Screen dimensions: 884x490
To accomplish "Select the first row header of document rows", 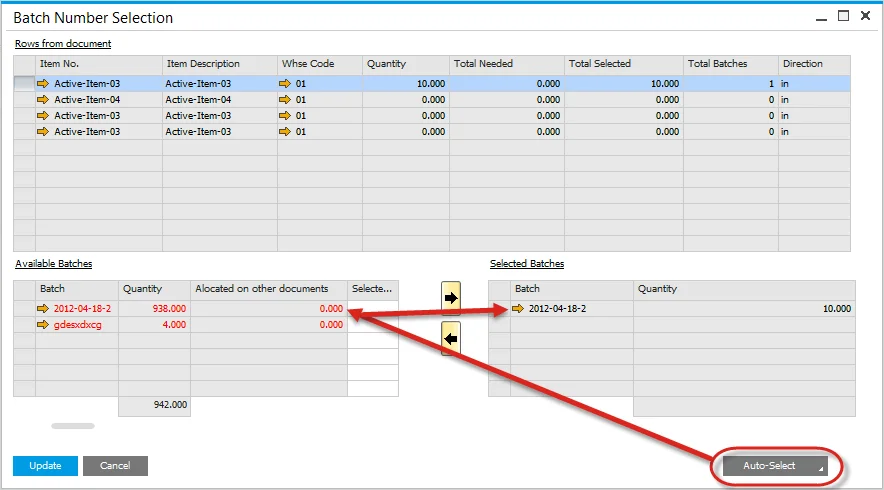I will click(24, 85).
